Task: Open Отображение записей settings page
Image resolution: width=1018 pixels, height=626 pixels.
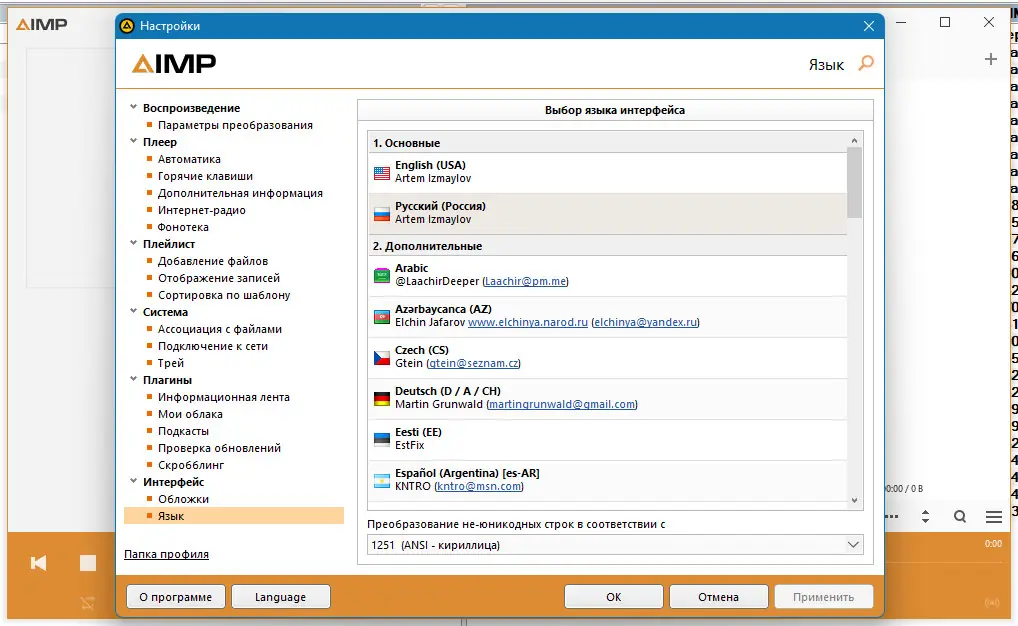Action: click(219, 278)
